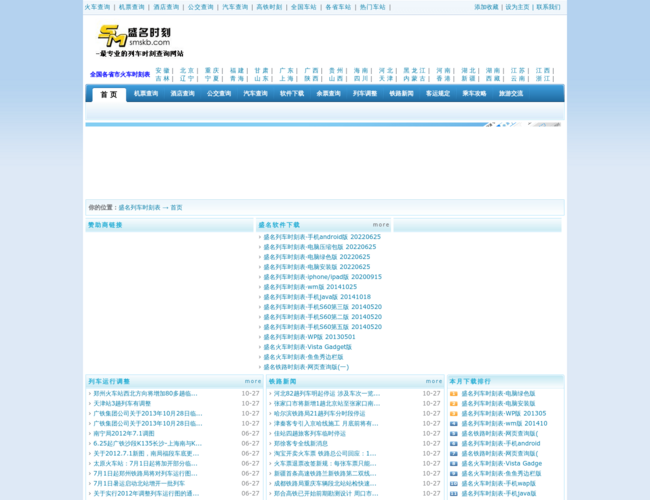Screen dimensions: 650x500
Task: Expand more in 盛名软件下载 section
Action: click(381, 226)
